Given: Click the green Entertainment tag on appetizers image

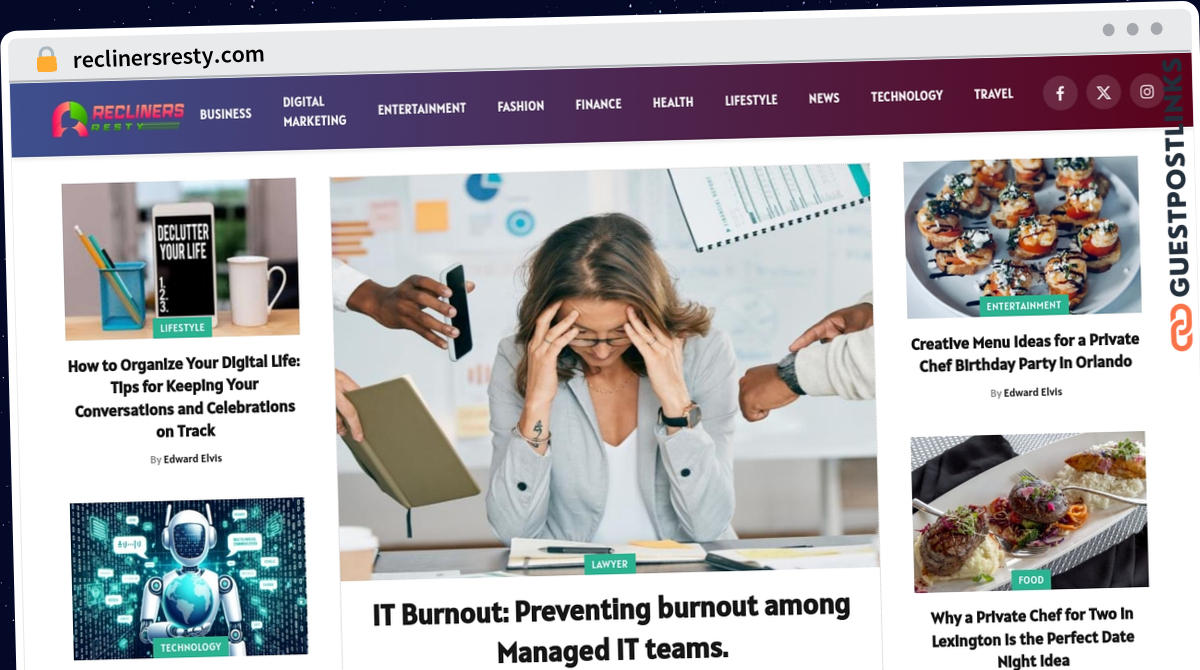Looking at the screenshot, I should (1024, 305).
